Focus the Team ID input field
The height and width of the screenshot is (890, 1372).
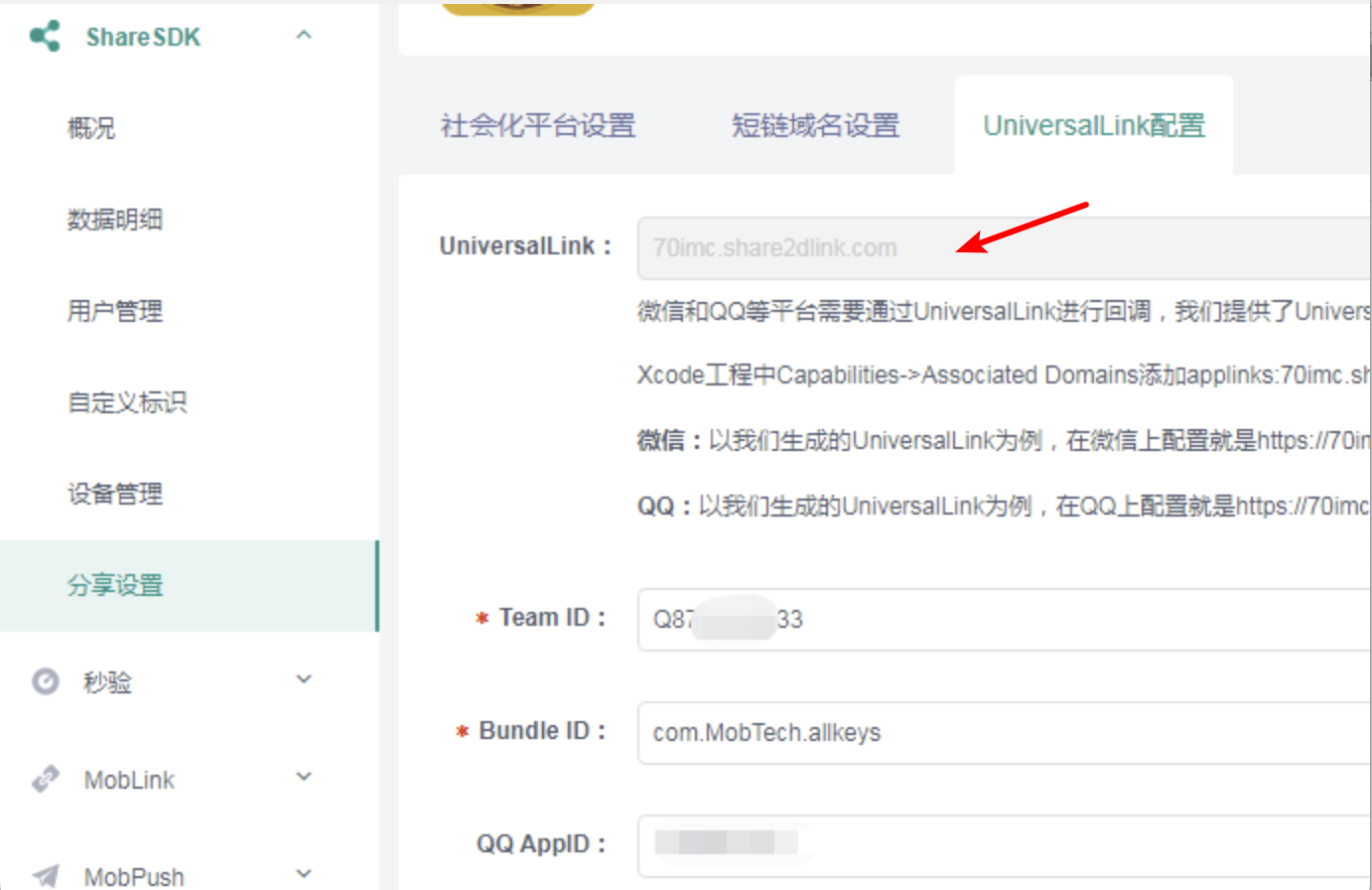pyautogui.click(x=1004, y=620)
